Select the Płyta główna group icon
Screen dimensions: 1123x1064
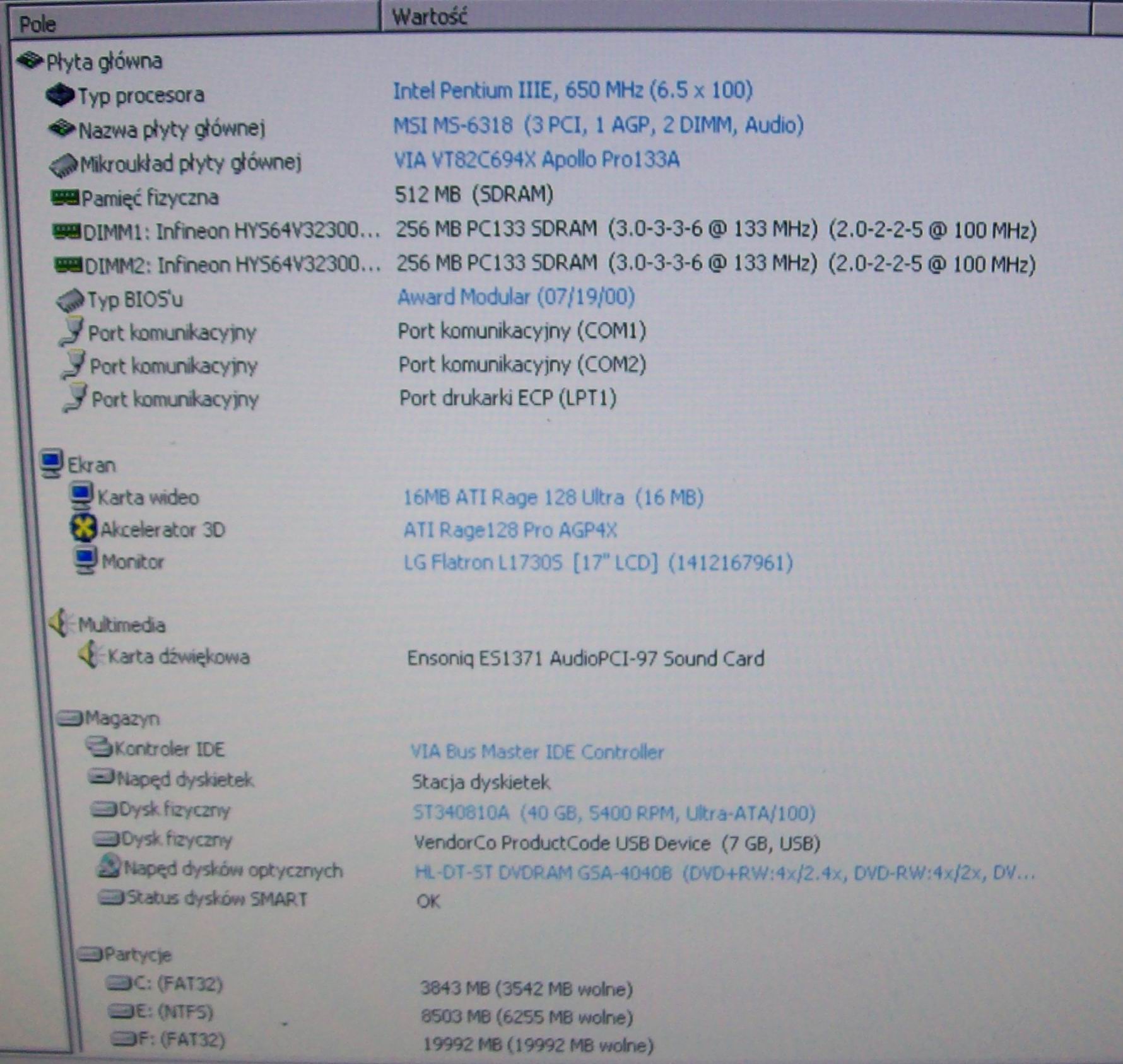[30, 61]
